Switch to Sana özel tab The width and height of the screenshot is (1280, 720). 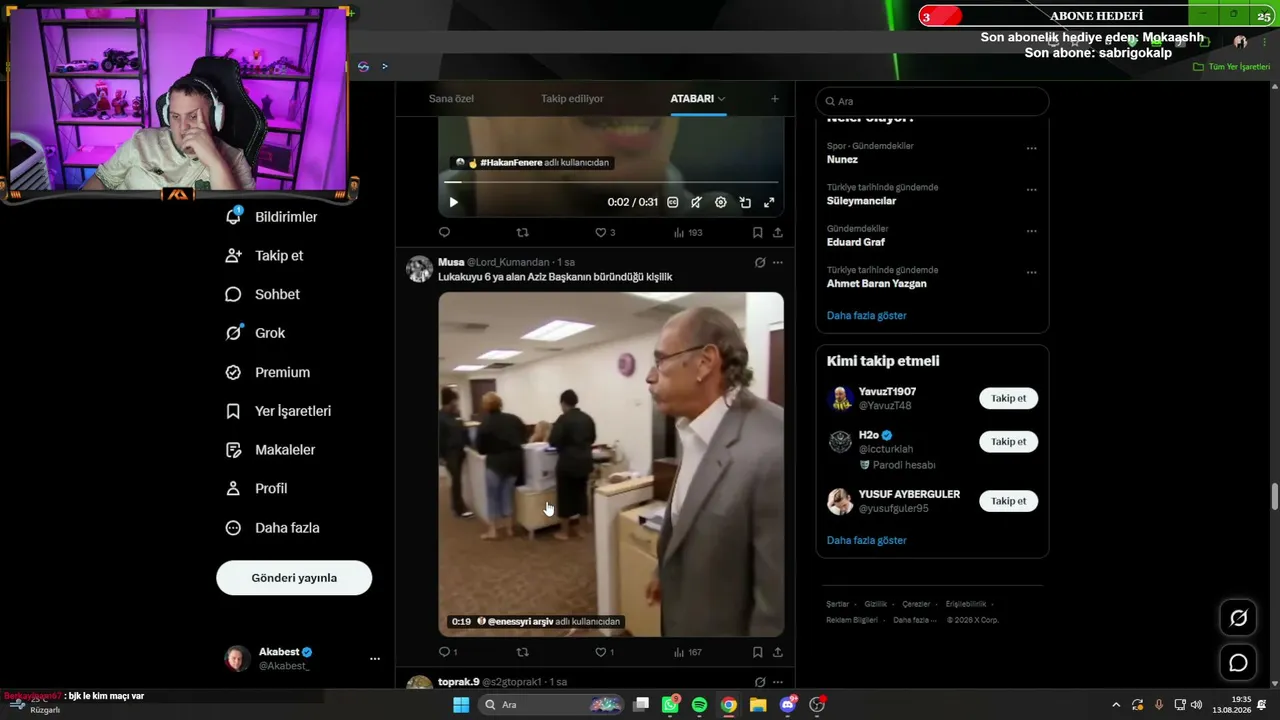(x=451, y=99)
